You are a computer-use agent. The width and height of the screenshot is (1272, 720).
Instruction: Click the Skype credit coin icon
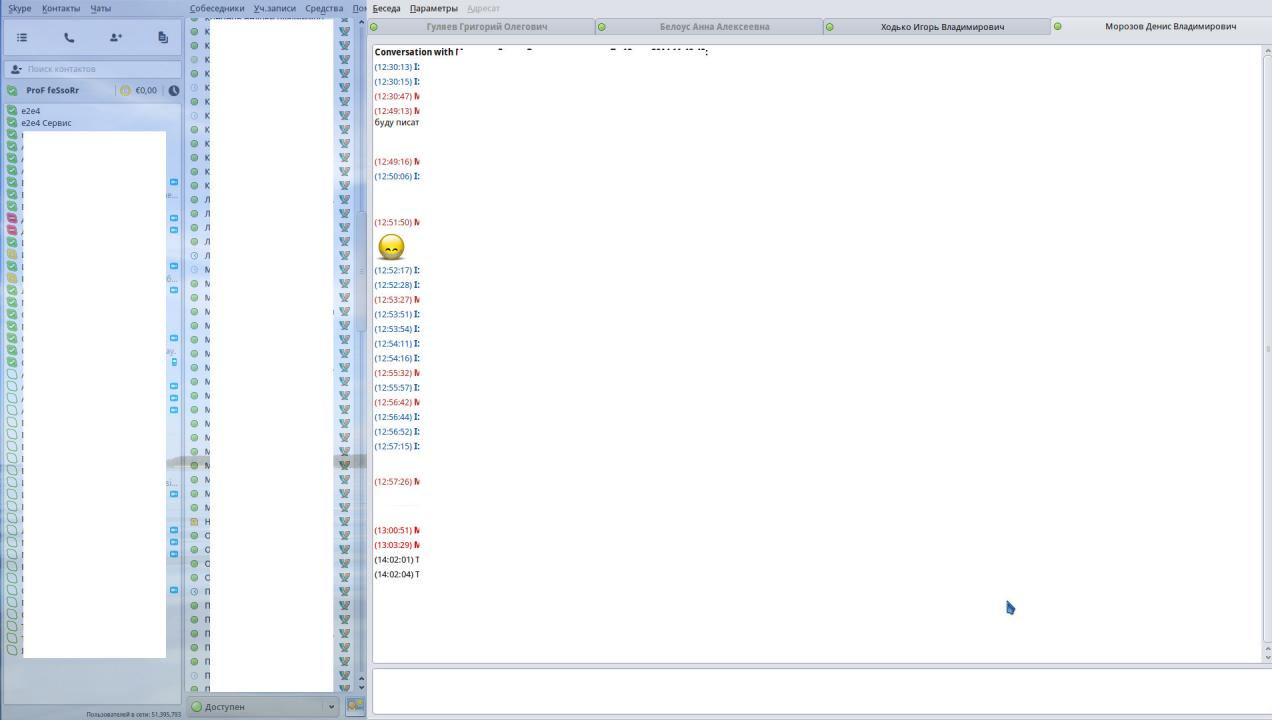126,90
